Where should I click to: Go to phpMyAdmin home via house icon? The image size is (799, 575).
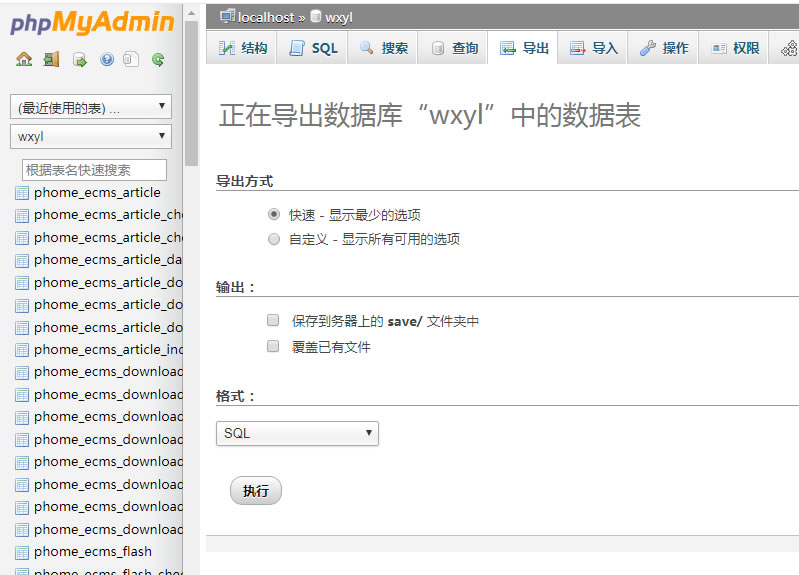[24, 60]
